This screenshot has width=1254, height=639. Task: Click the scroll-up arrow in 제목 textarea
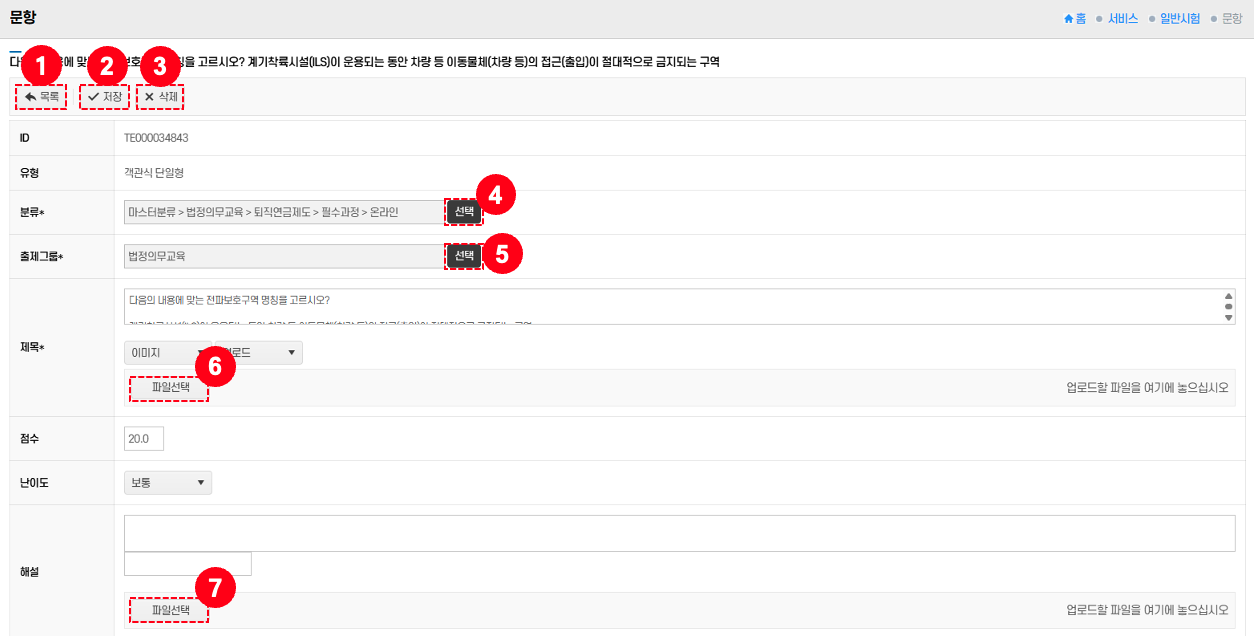pos(1228,297)
